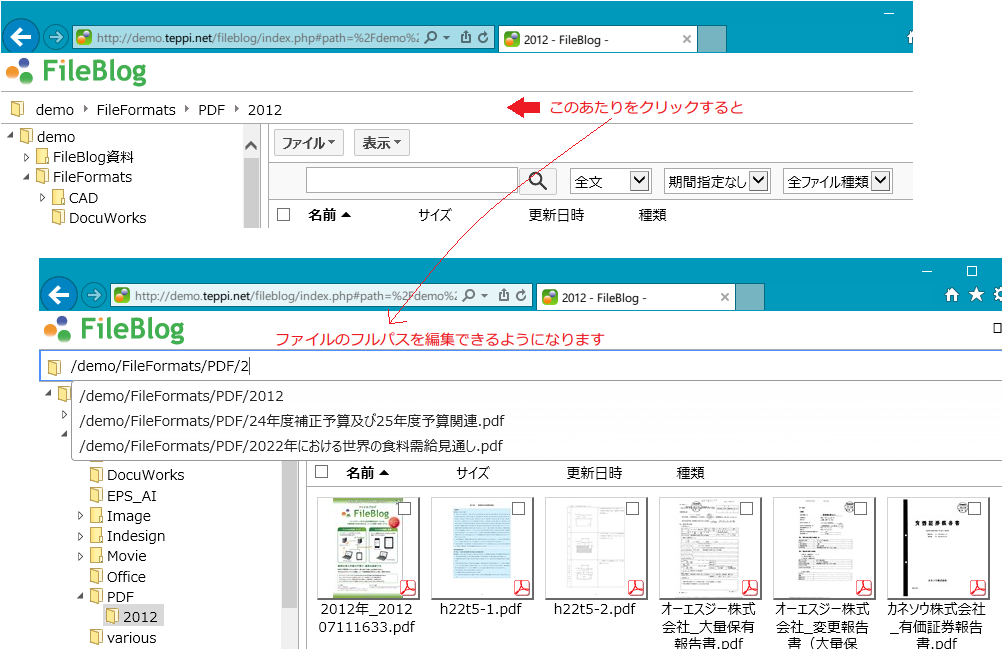This screenshot has height=655, width=1002.
Task: Sort by 更新日時 column in bottom window
Action: click(x=594, y=473)
